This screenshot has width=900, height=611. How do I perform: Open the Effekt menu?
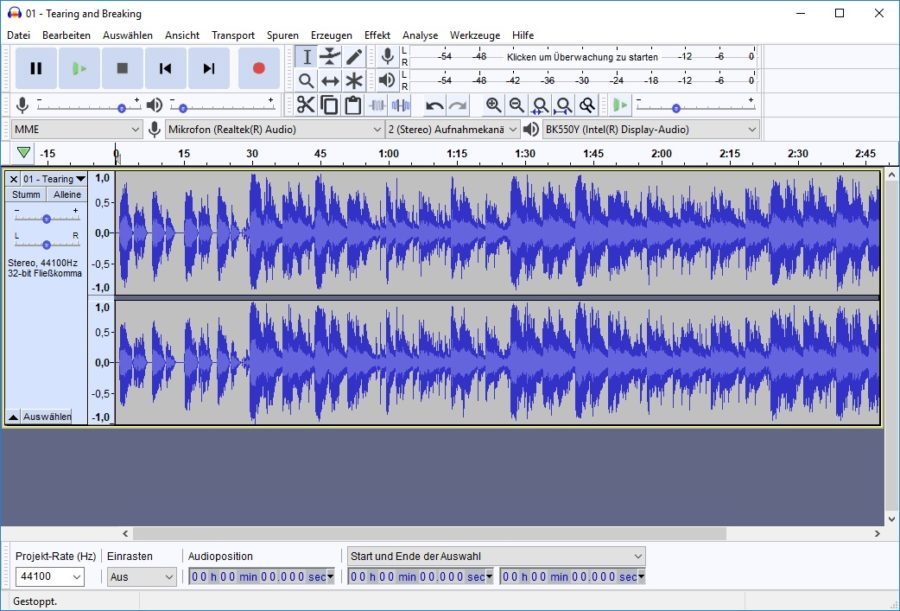pyautogui.click(x=377, y=35)
